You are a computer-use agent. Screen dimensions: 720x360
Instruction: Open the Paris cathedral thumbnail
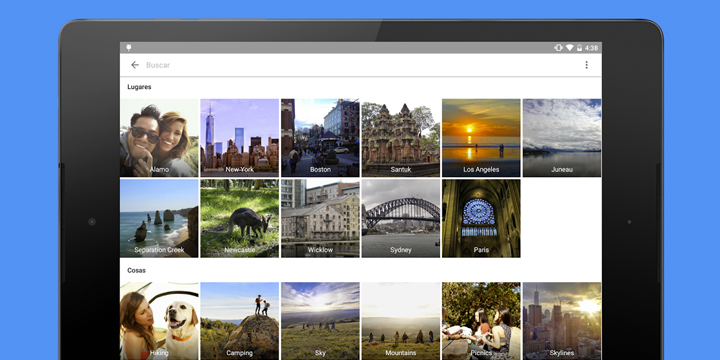tap(481, 218)
